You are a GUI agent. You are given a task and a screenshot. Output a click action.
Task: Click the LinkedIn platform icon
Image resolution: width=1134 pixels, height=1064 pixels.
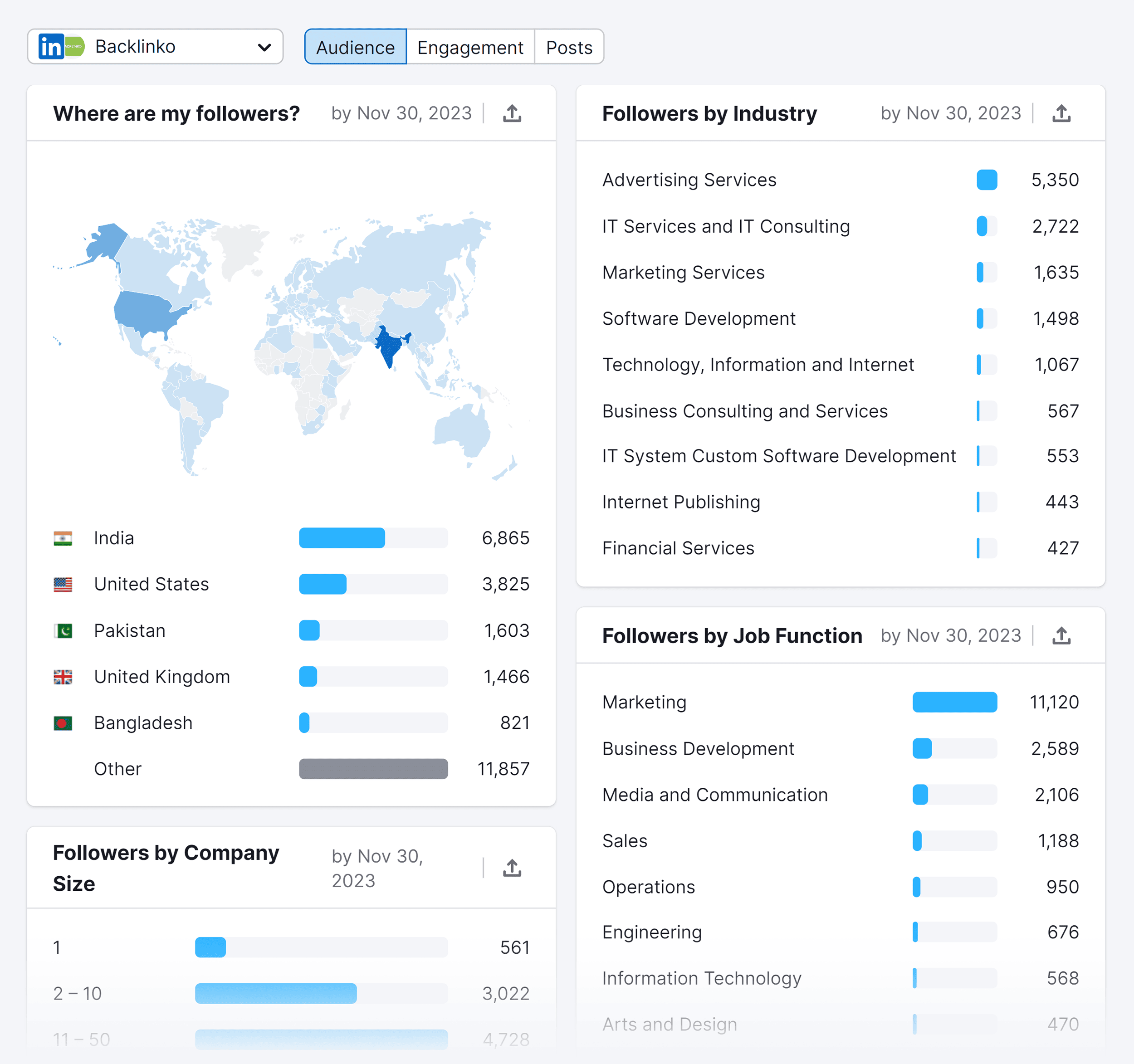point(51,47)
